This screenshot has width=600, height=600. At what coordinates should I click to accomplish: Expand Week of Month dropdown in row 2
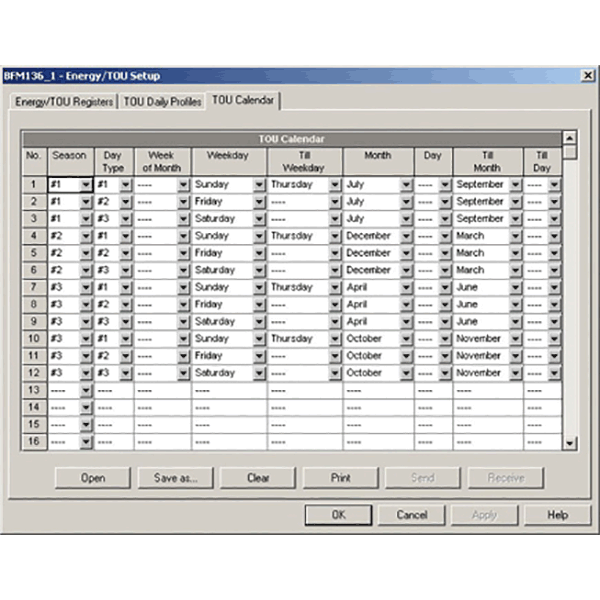click(183, 202)
